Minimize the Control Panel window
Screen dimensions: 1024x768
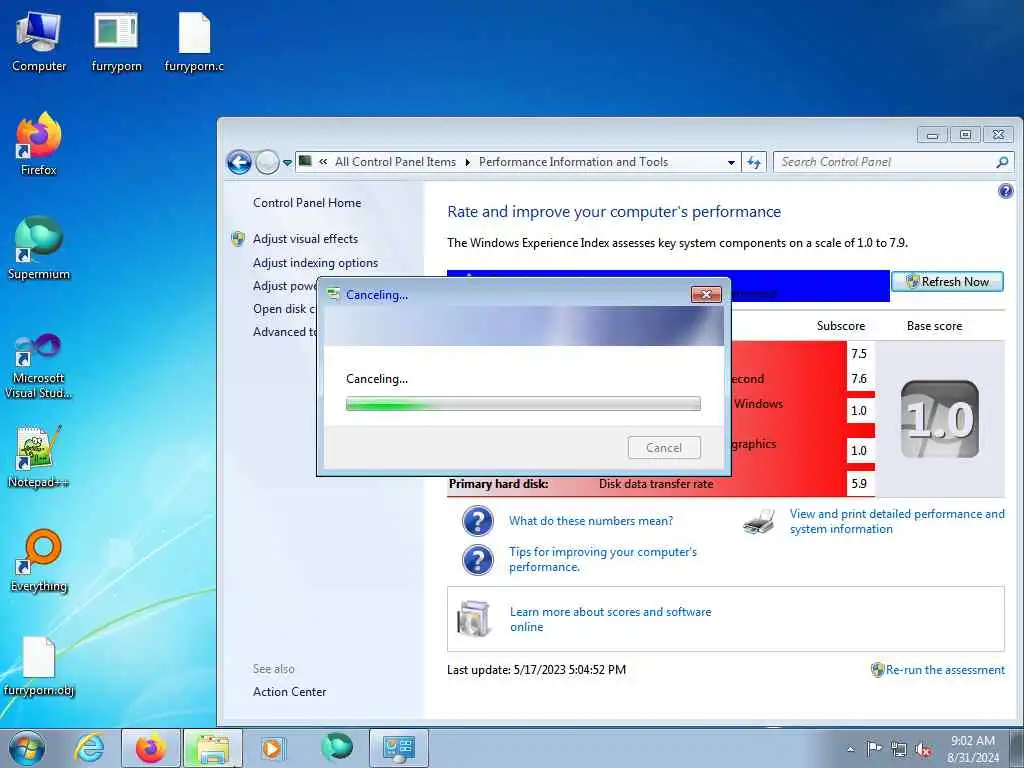933,135
